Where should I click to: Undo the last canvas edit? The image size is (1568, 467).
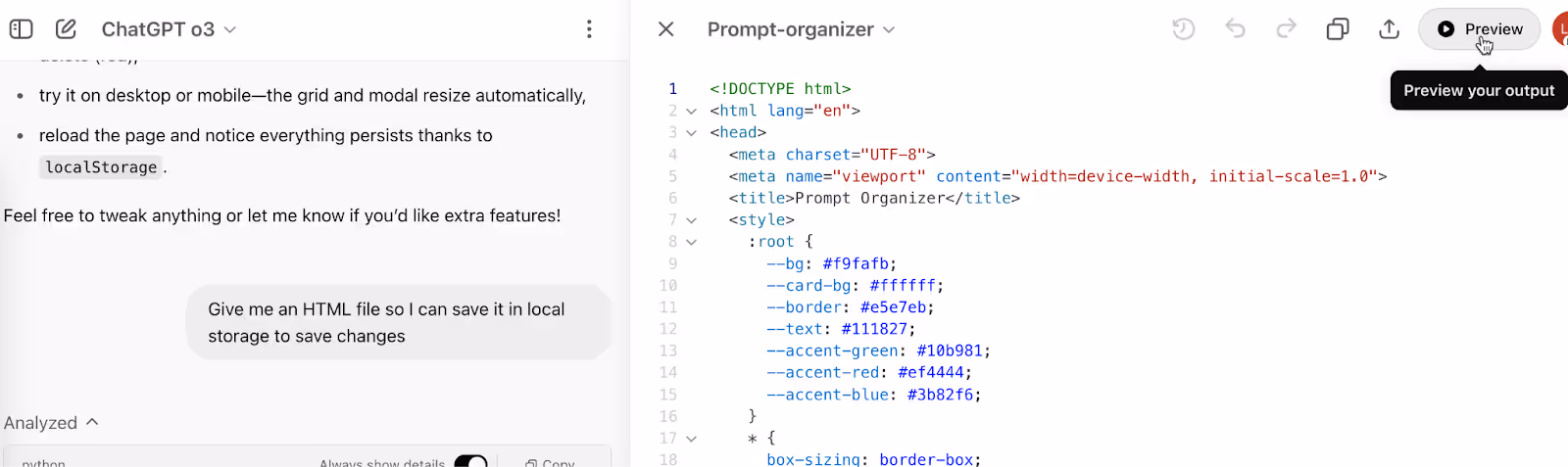1236,29
